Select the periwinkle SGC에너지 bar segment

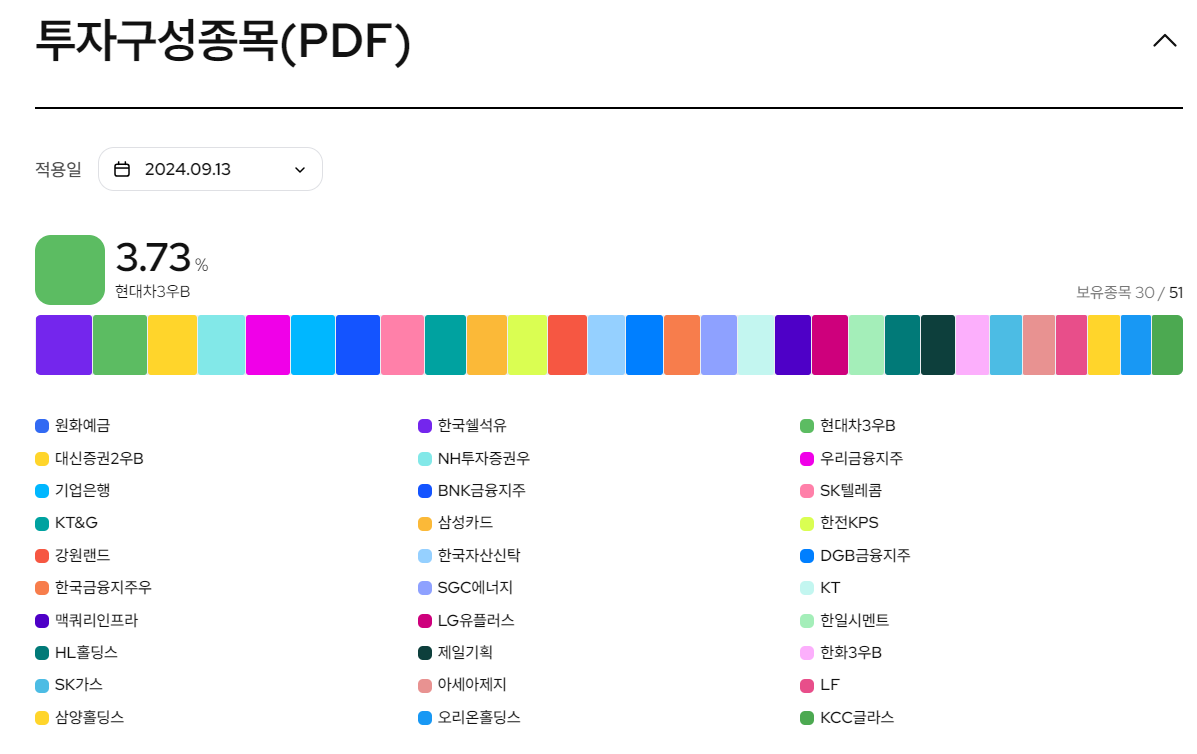pyautogui.click(x=719, y=345)
